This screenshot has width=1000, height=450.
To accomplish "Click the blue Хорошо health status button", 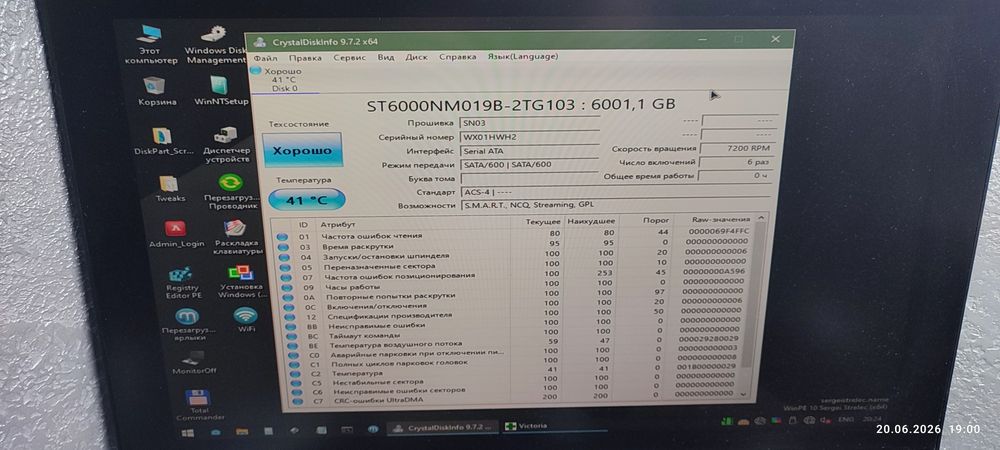I will [302, 150].
